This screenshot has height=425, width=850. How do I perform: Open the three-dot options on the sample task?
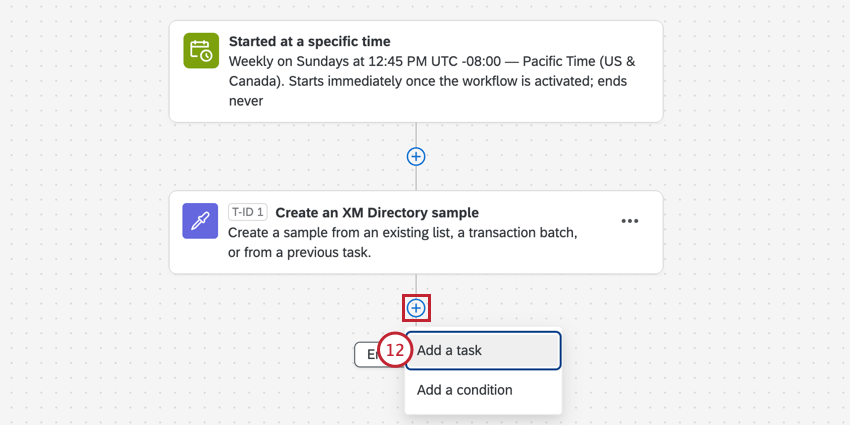point(629,221)
